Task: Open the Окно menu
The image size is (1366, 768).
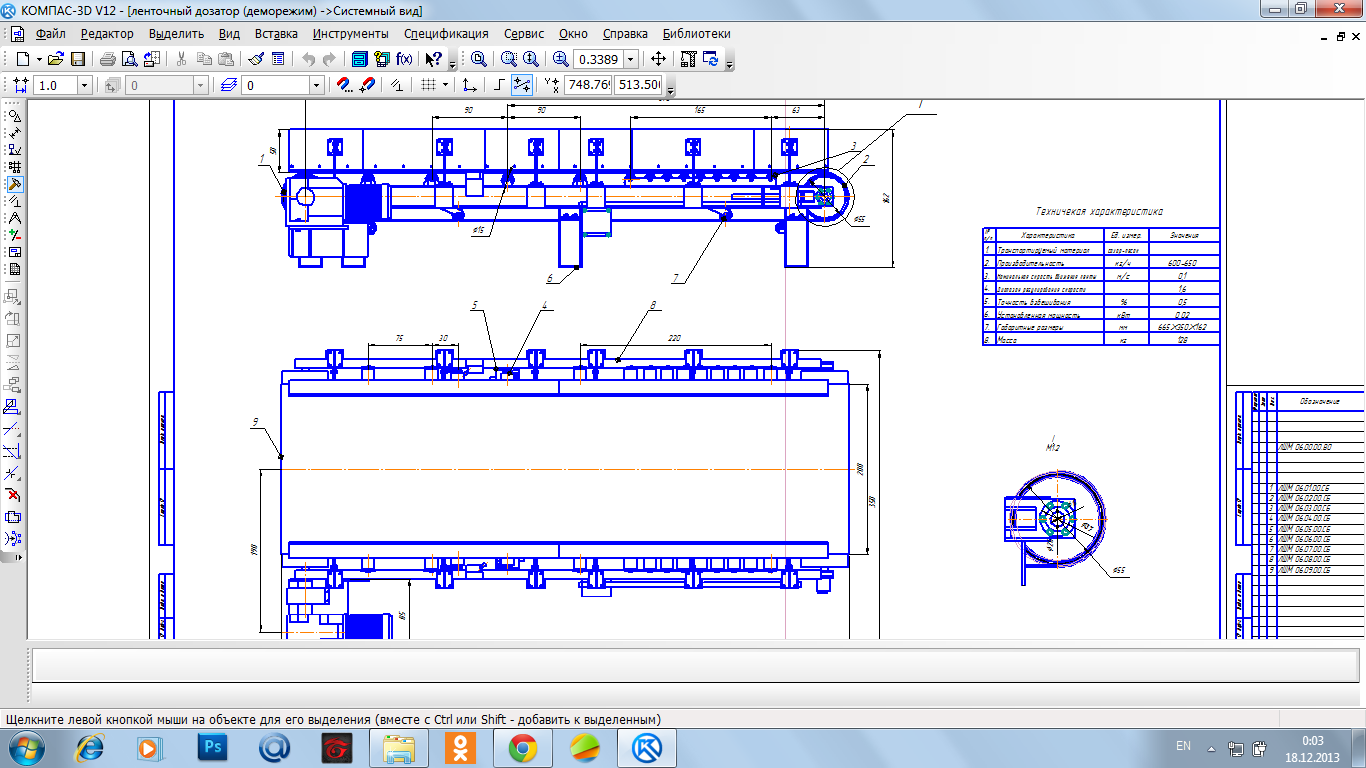Action: click(573, 33)
